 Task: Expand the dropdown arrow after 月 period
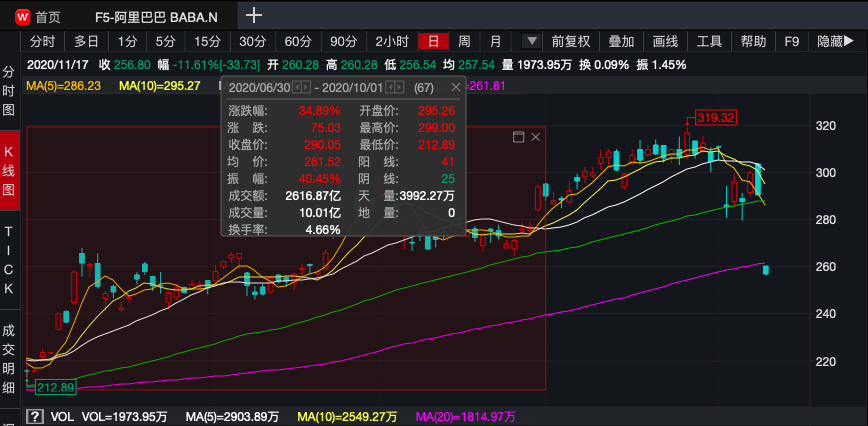coord(532,42)
